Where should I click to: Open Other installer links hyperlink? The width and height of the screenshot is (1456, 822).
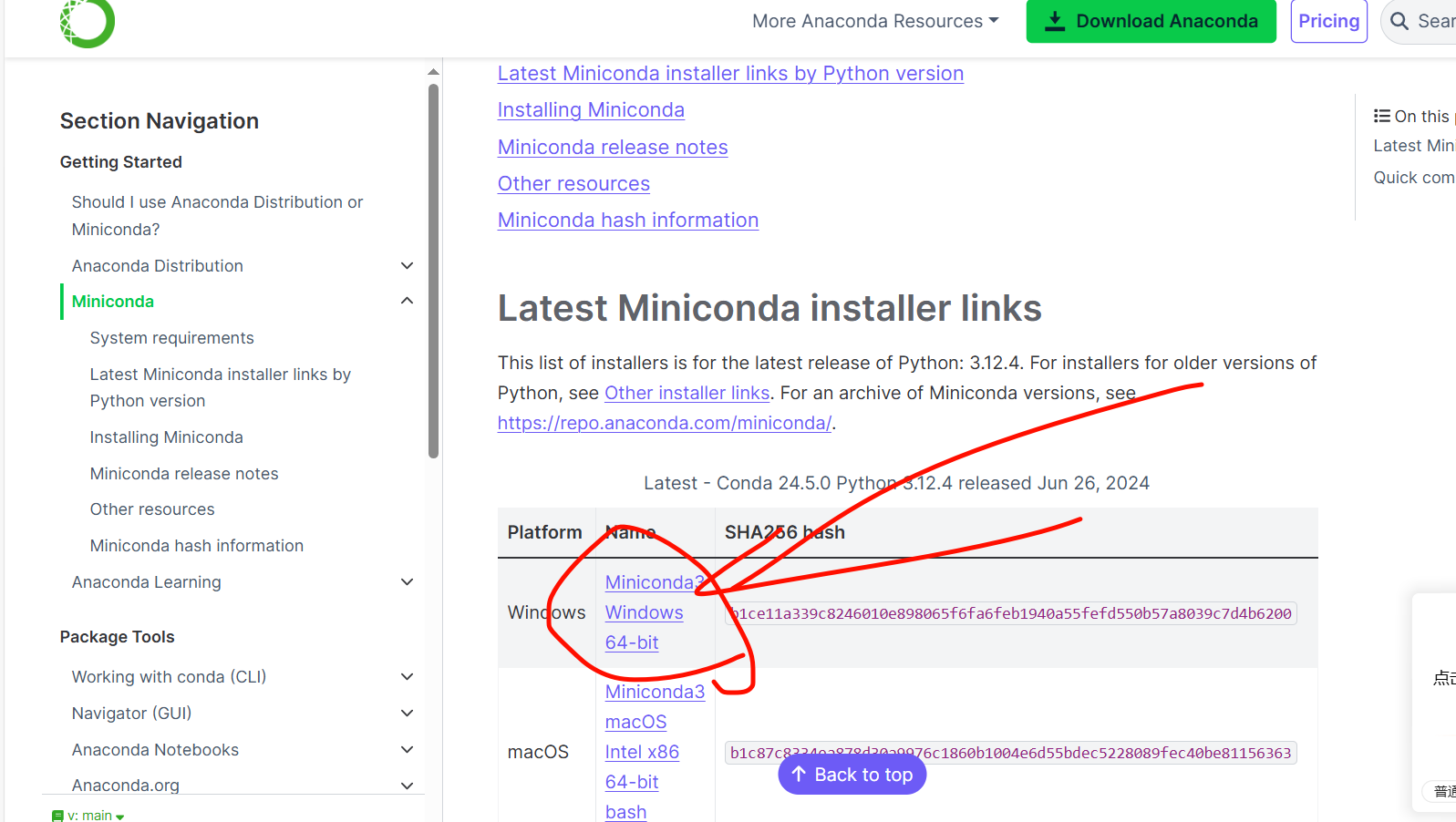pyautogui.click(x=687, y=393)
